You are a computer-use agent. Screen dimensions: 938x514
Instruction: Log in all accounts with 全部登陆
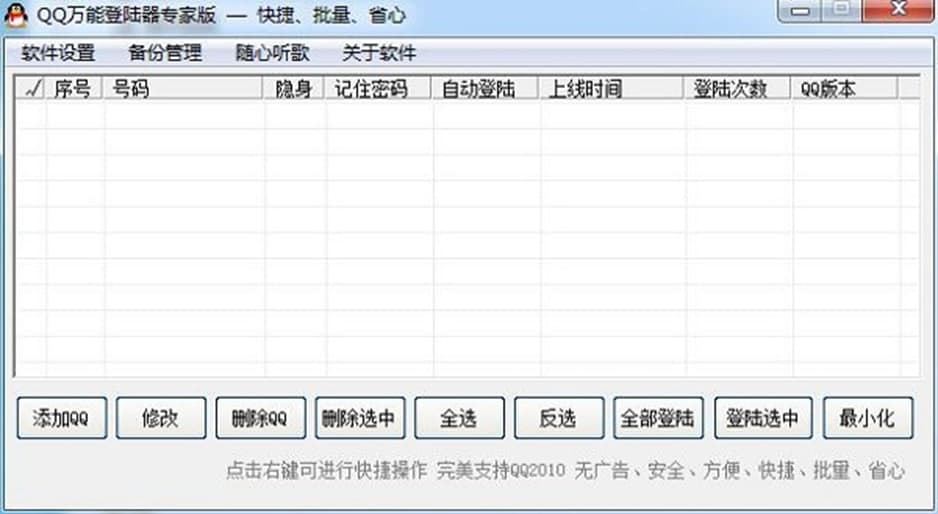658,418
